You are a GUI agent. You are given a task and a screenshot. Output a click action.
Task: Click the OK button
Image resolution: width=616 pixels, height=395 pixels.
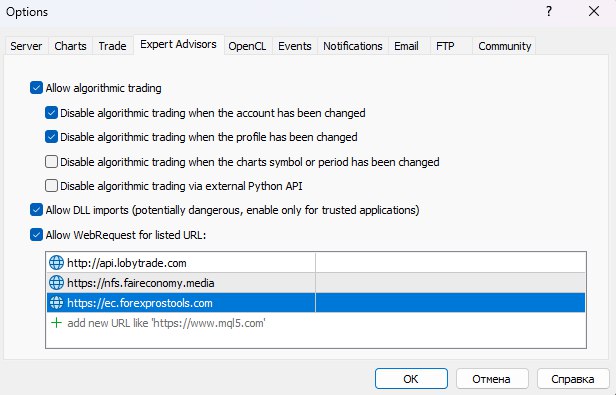(x=411, y=379)
